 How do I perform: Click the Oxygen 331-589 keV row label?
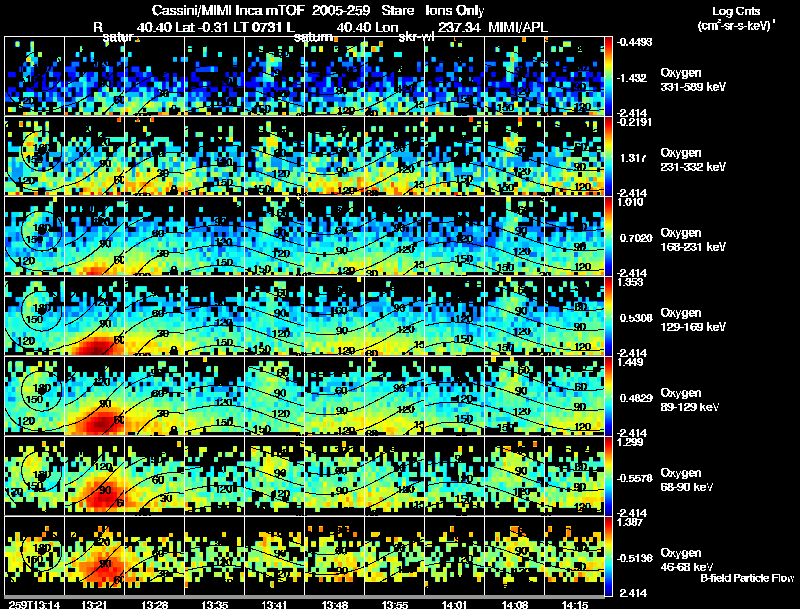pyautogui.click(x=693, y=80)
